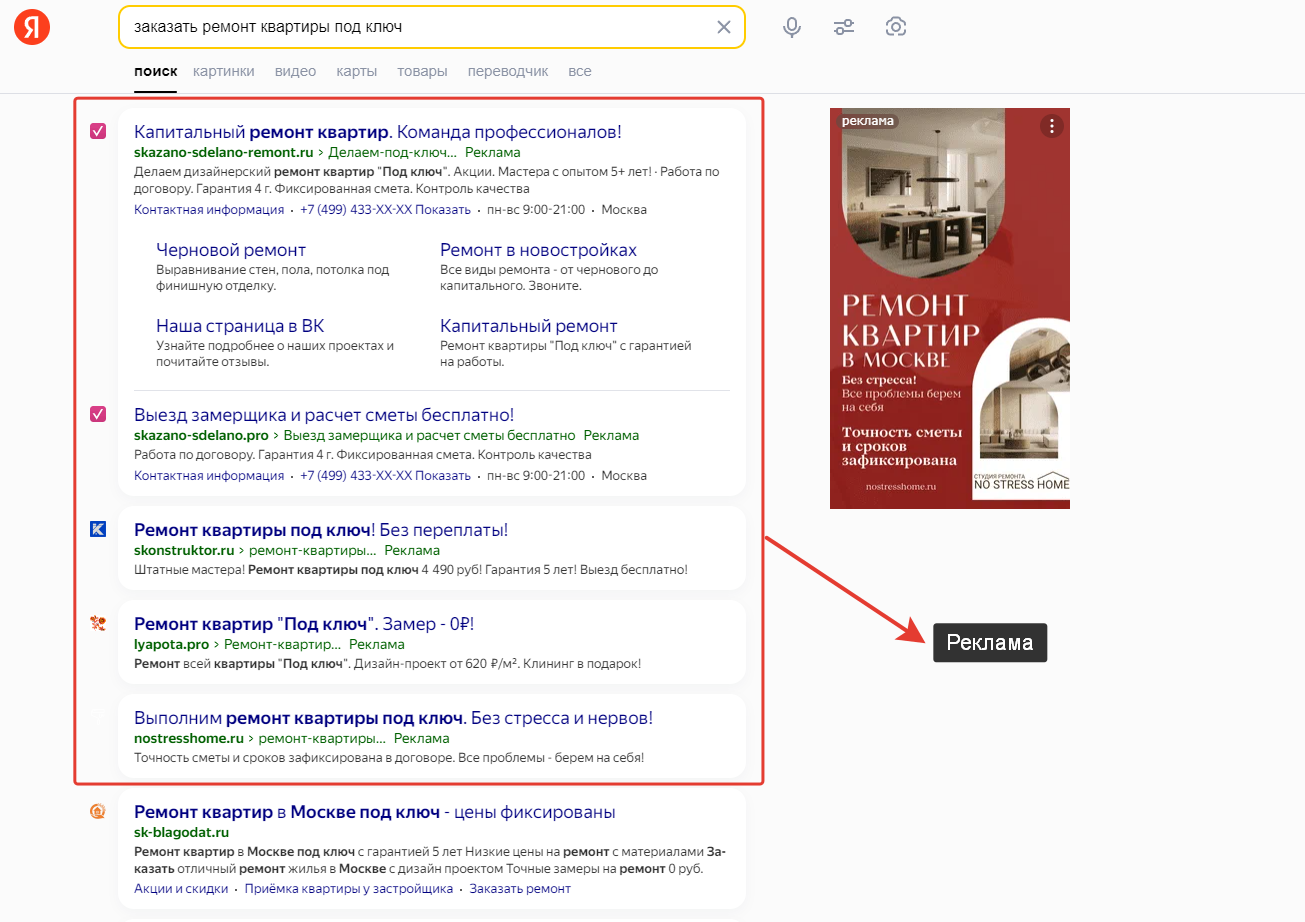Open the "Наша страница в ВК" sitelink

click(x=240, y=326)
